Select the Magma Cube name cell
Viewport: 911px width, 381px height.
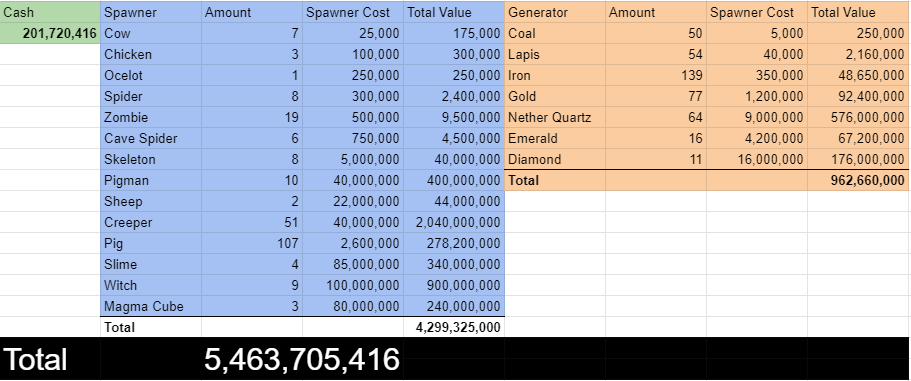[x=151, y=306]
